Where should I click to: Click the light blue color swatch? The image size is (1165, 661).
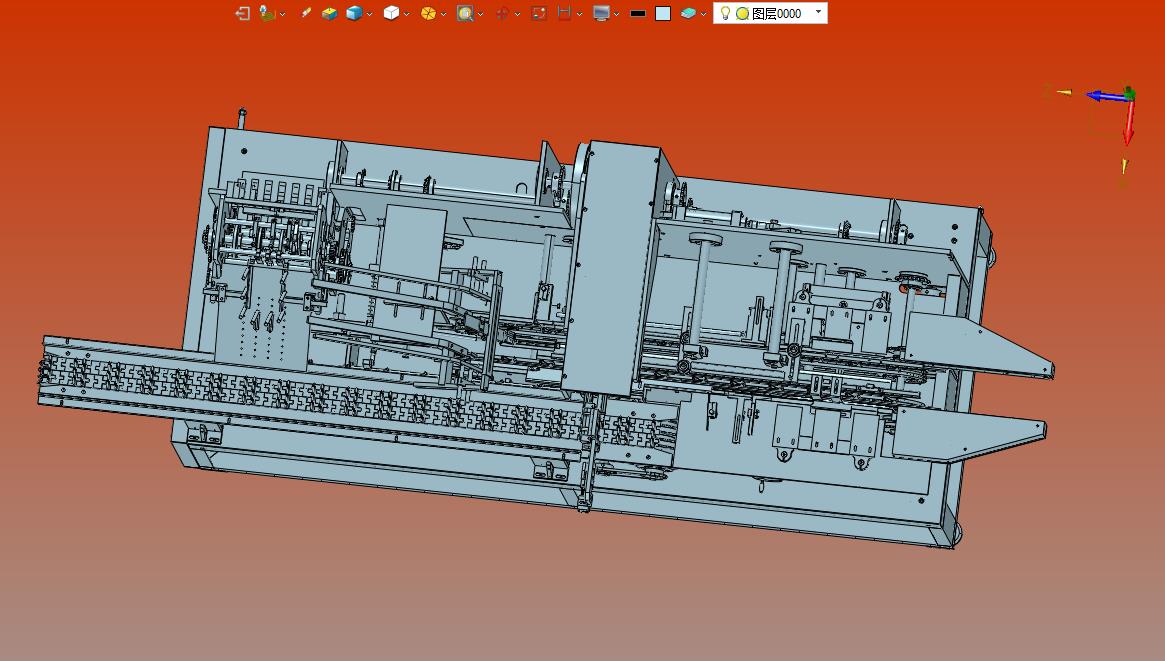tap(663, 13)
